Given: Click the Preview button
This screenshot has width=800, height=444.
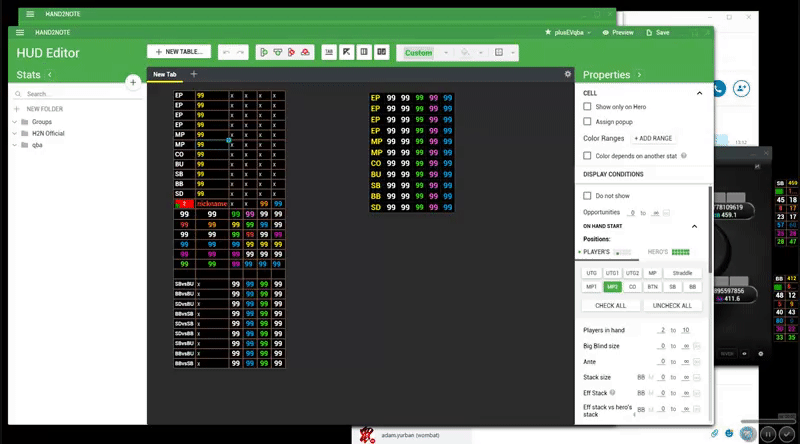Looking at the screenshot, I should pos(618,32).
